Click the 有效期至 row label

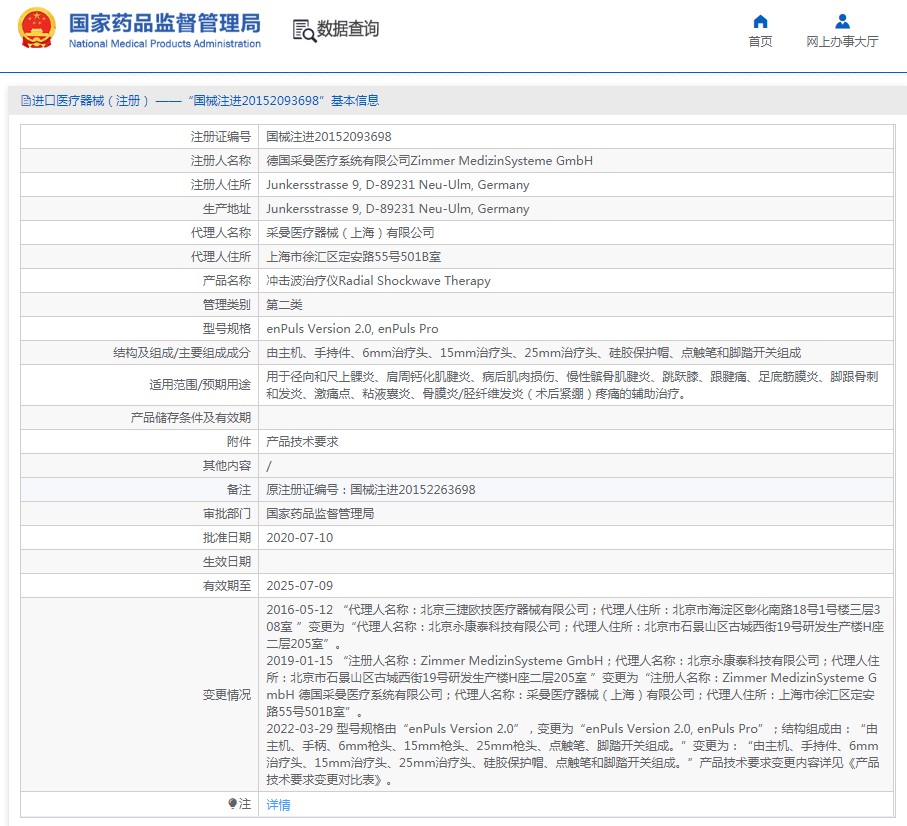(x=227, y=586)
